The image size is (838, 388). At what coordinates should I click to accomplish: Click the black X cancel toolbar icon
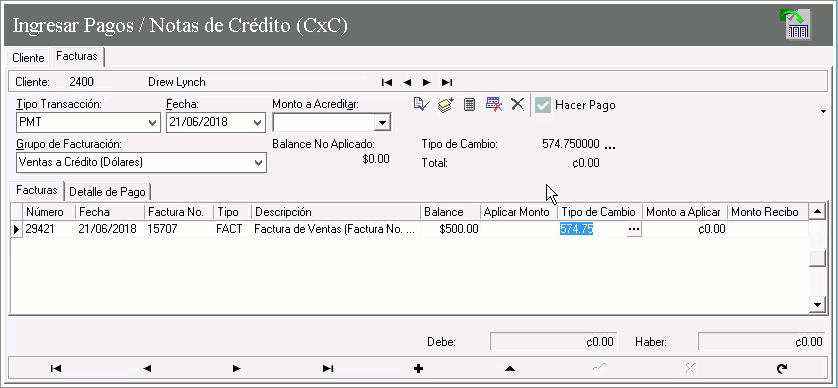517,104
